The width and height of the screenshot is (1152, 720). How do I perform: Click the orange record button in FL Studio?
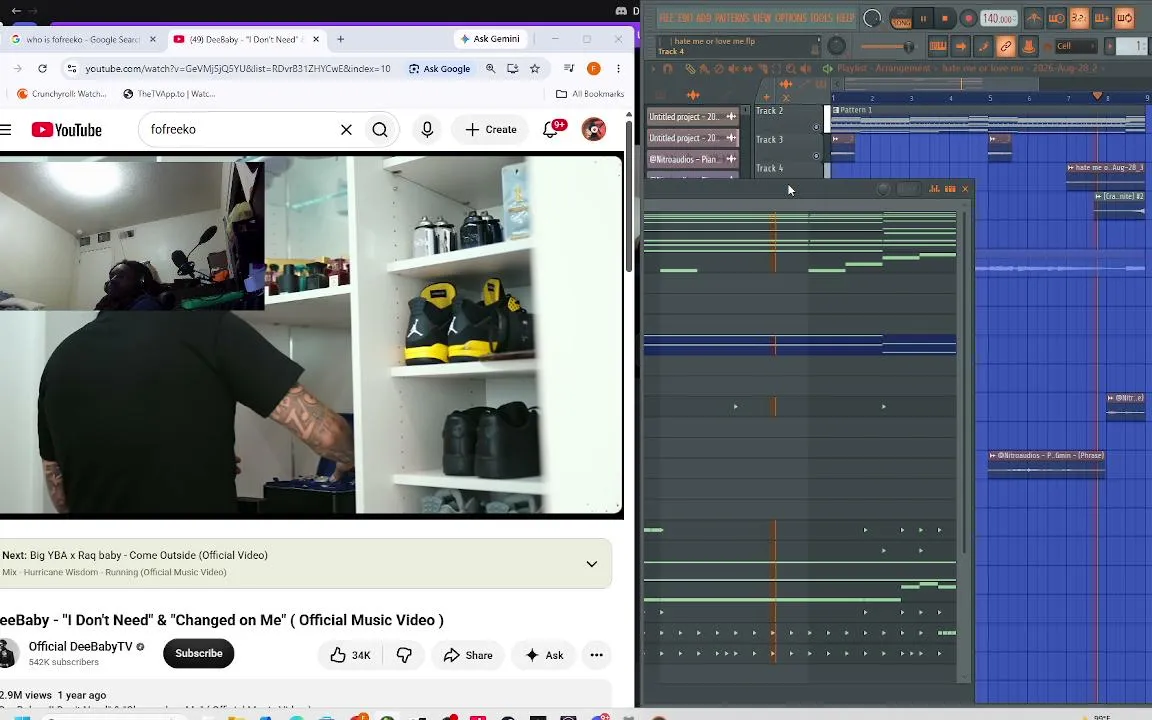tap(968, 18)
